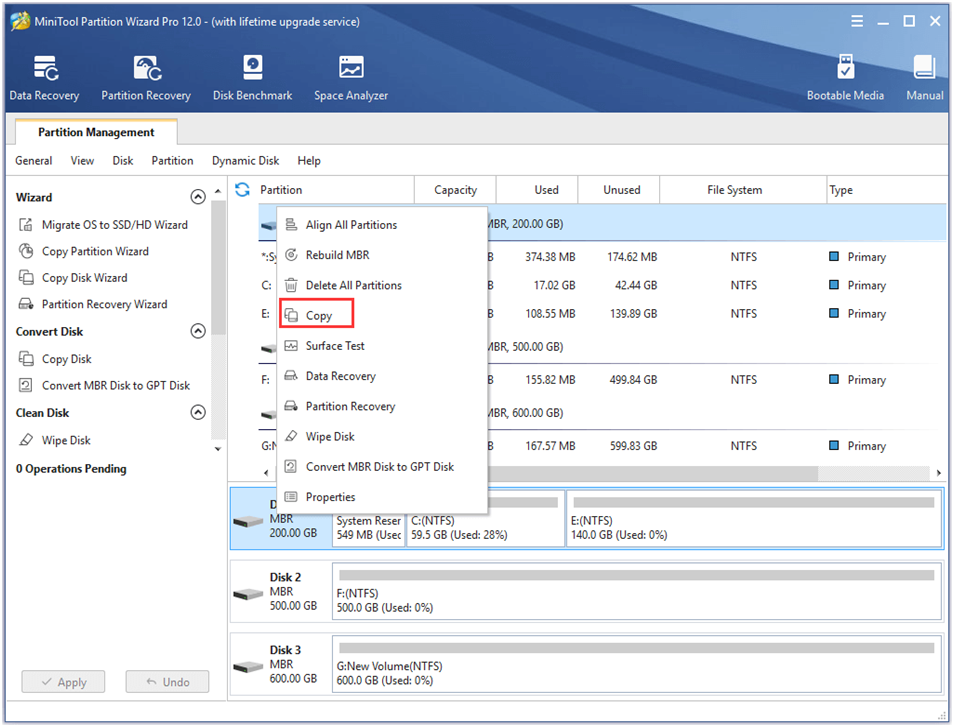This screenshot has width=954, height=727.
Task: Click the 599.83 GB unused value
Action: tap(633, 446)
